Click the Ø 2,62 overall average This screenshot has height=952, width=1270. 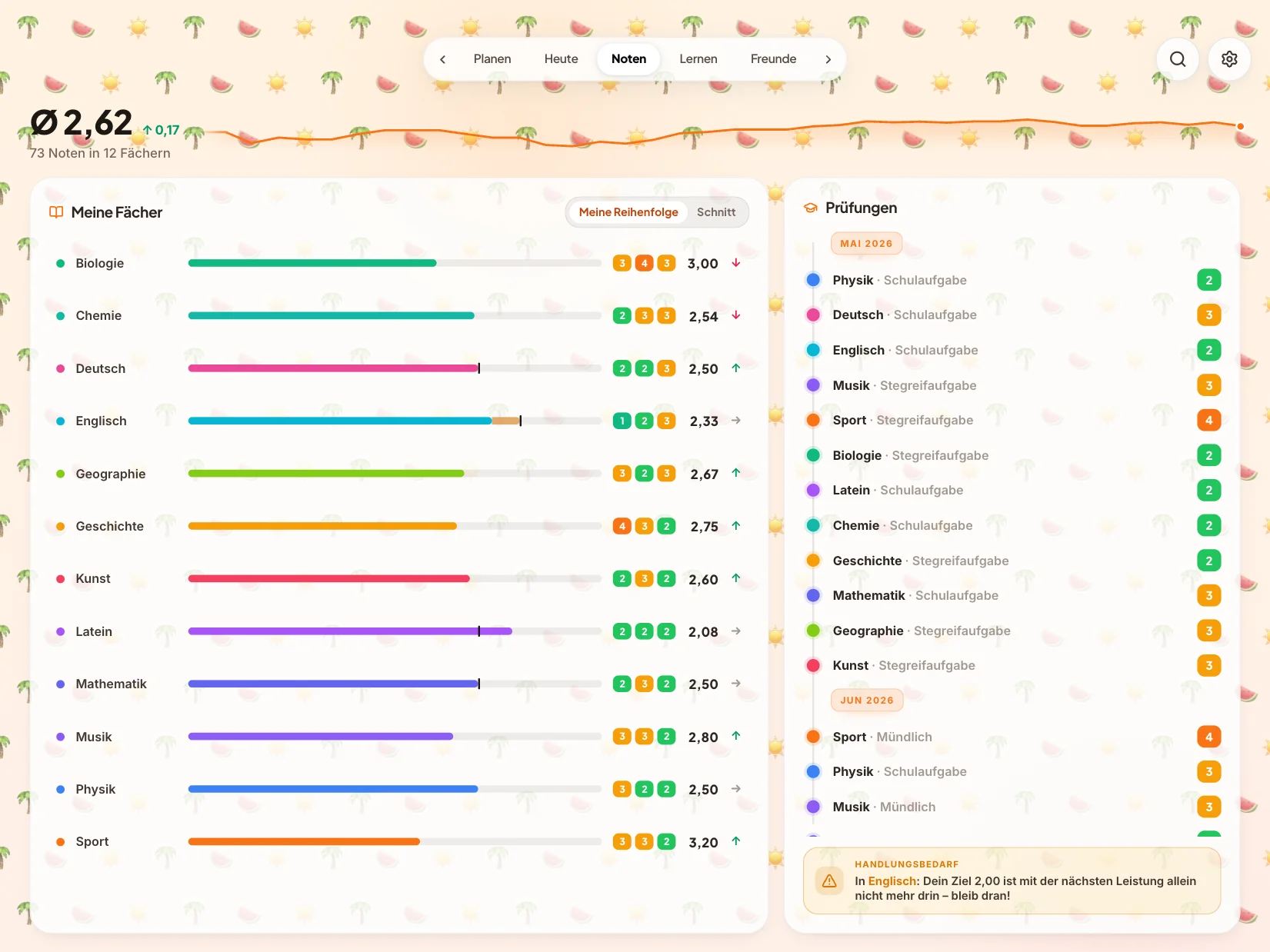pyautogui.click(x=82, y=123)
